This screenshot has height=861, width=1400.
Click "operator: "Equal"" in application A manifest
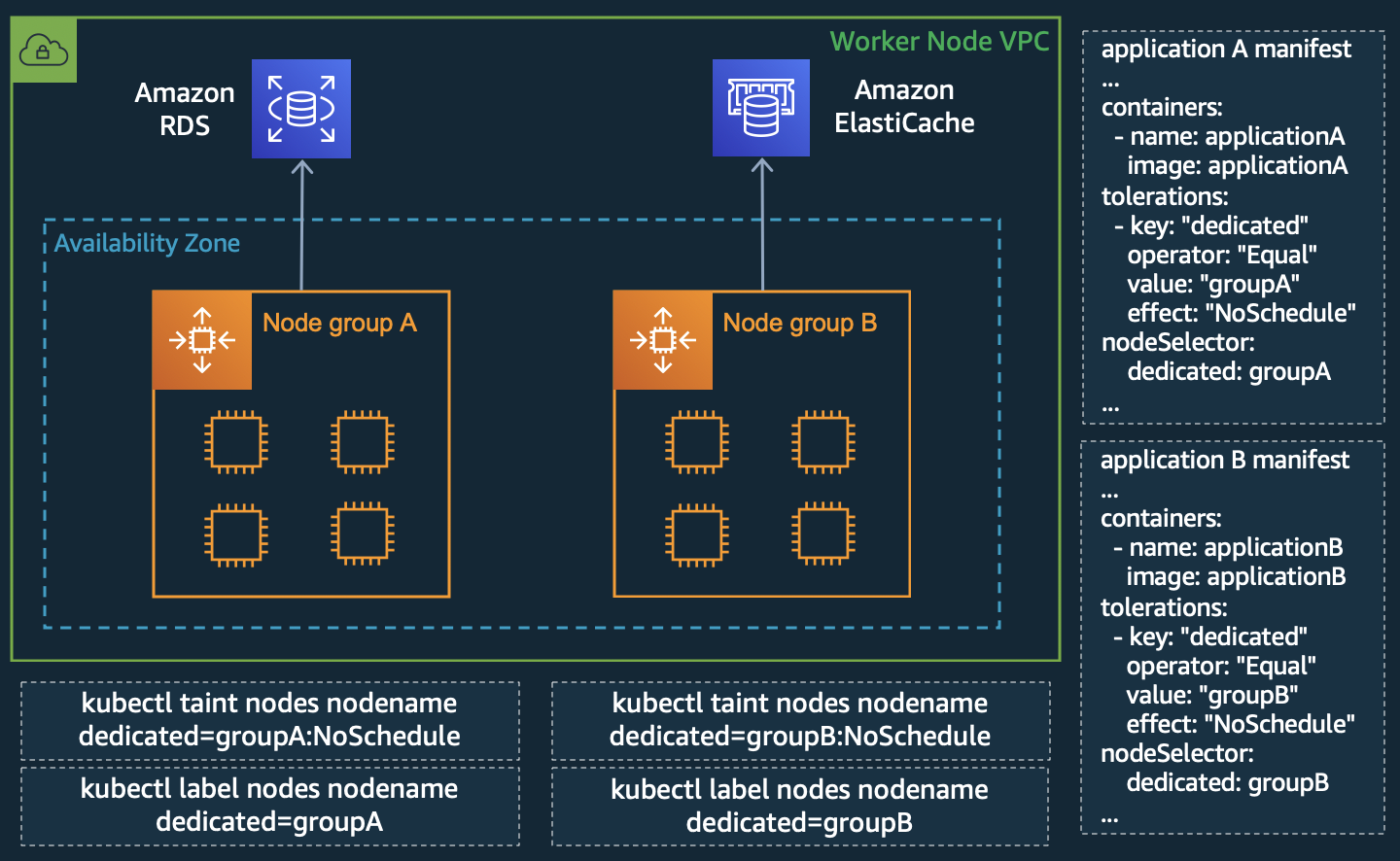coord(1222,255)
